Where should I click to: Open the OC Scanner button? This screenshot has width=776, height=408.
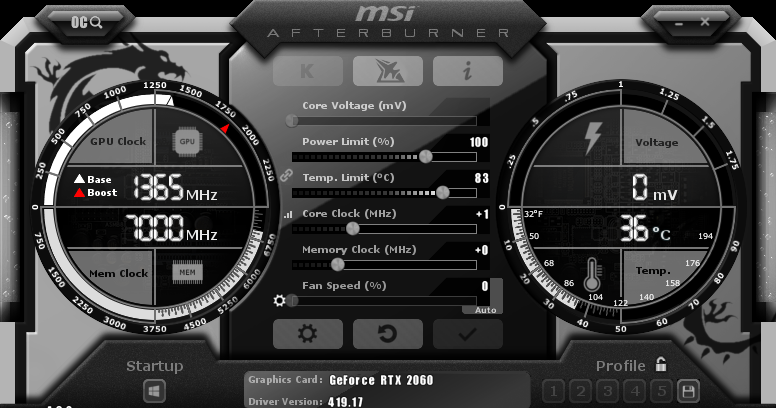tap(86, 22)
